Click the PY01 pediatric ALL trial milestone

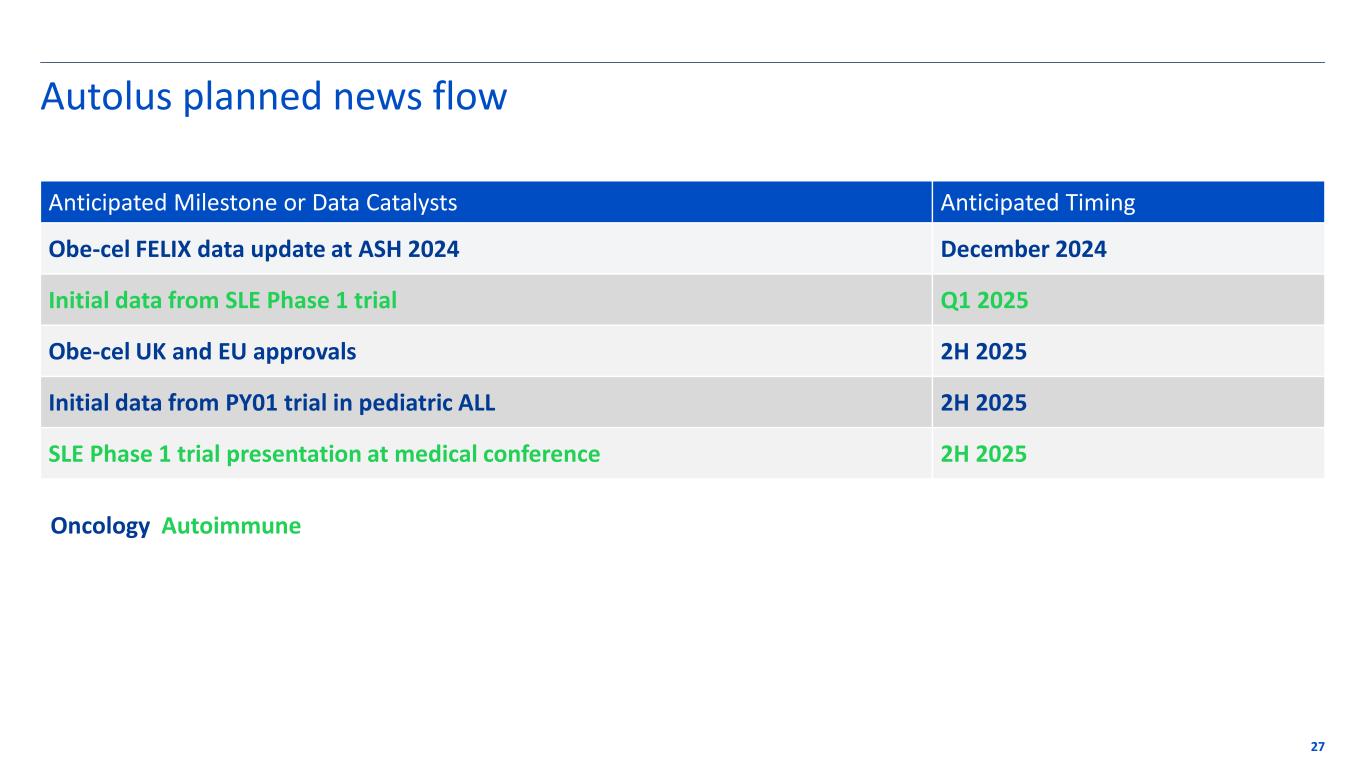pos(272,403)
